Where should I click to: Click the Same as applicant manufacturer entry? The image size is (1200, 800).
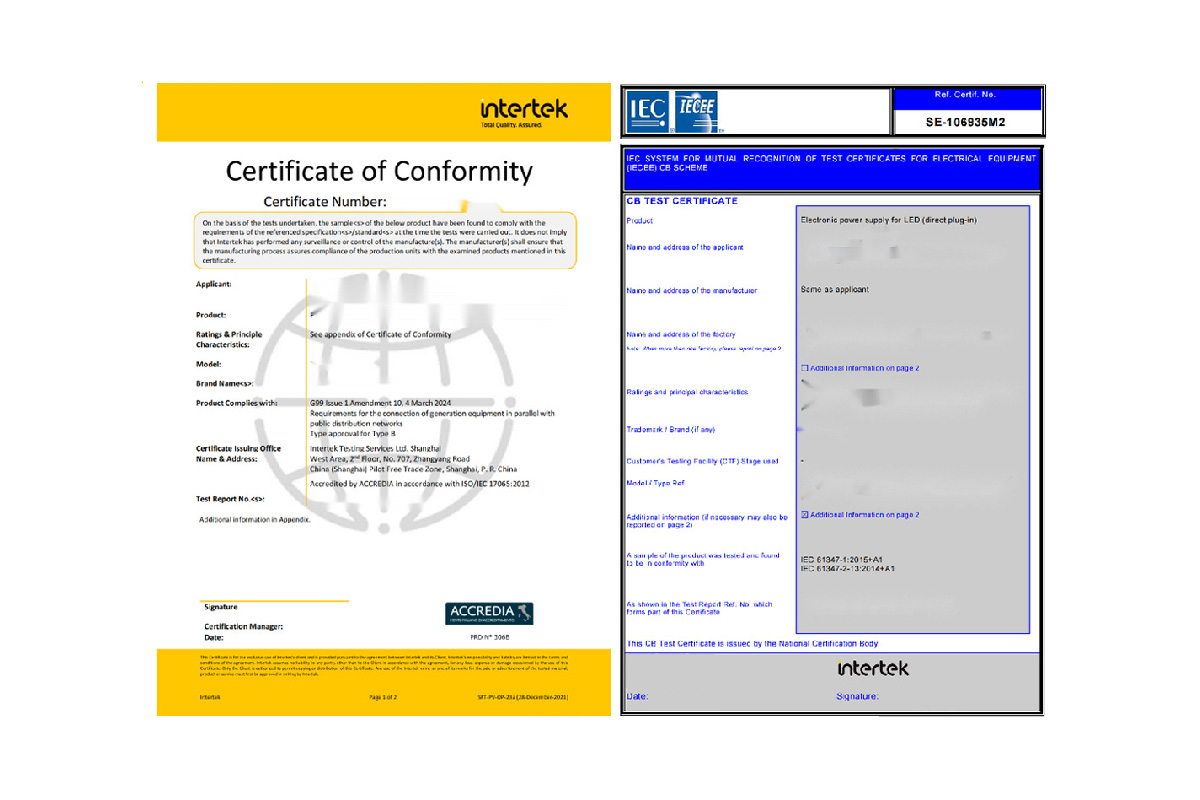point(835,290)
